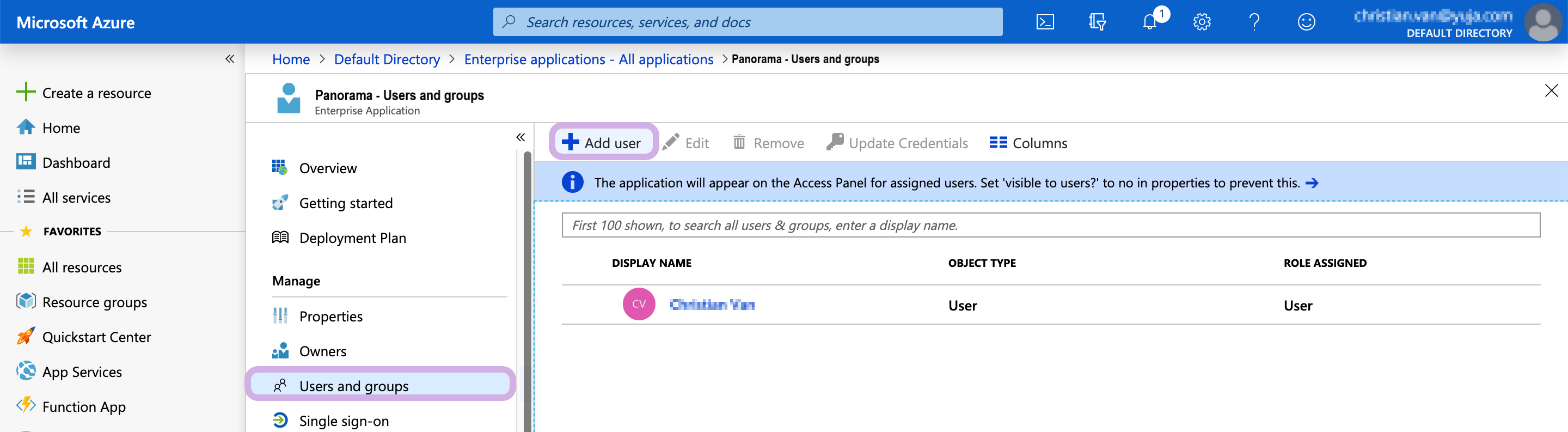Click the feedback smiley icon

(x=1306, y=22)
